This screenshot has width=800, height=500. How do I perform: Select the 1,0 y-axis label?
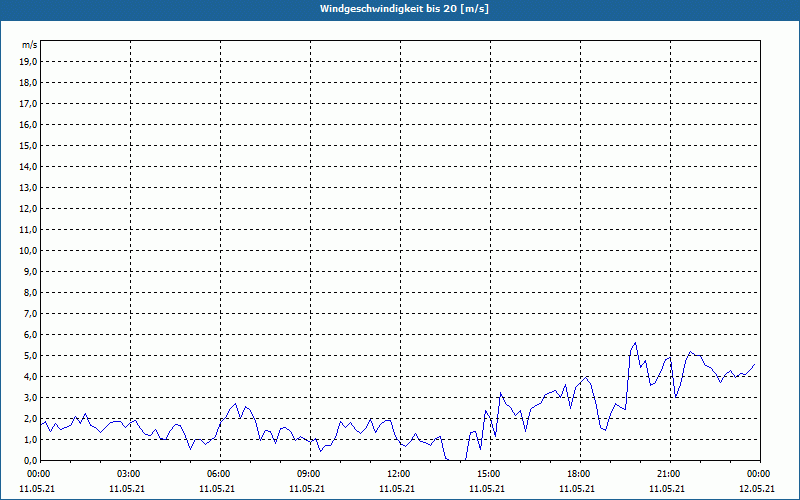pos(31,440)
